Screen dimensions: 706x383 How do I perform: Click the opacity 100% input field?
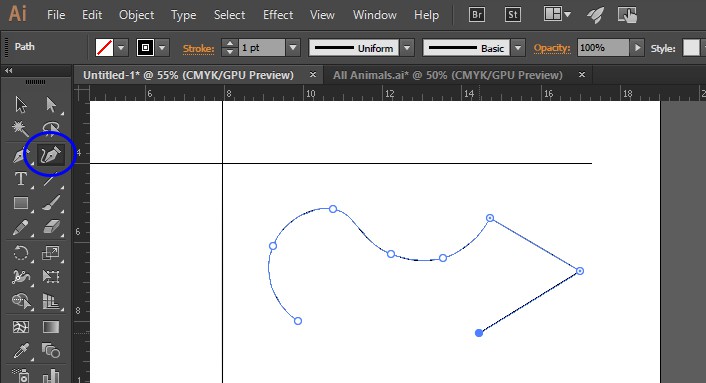click(x=603, y=48)
